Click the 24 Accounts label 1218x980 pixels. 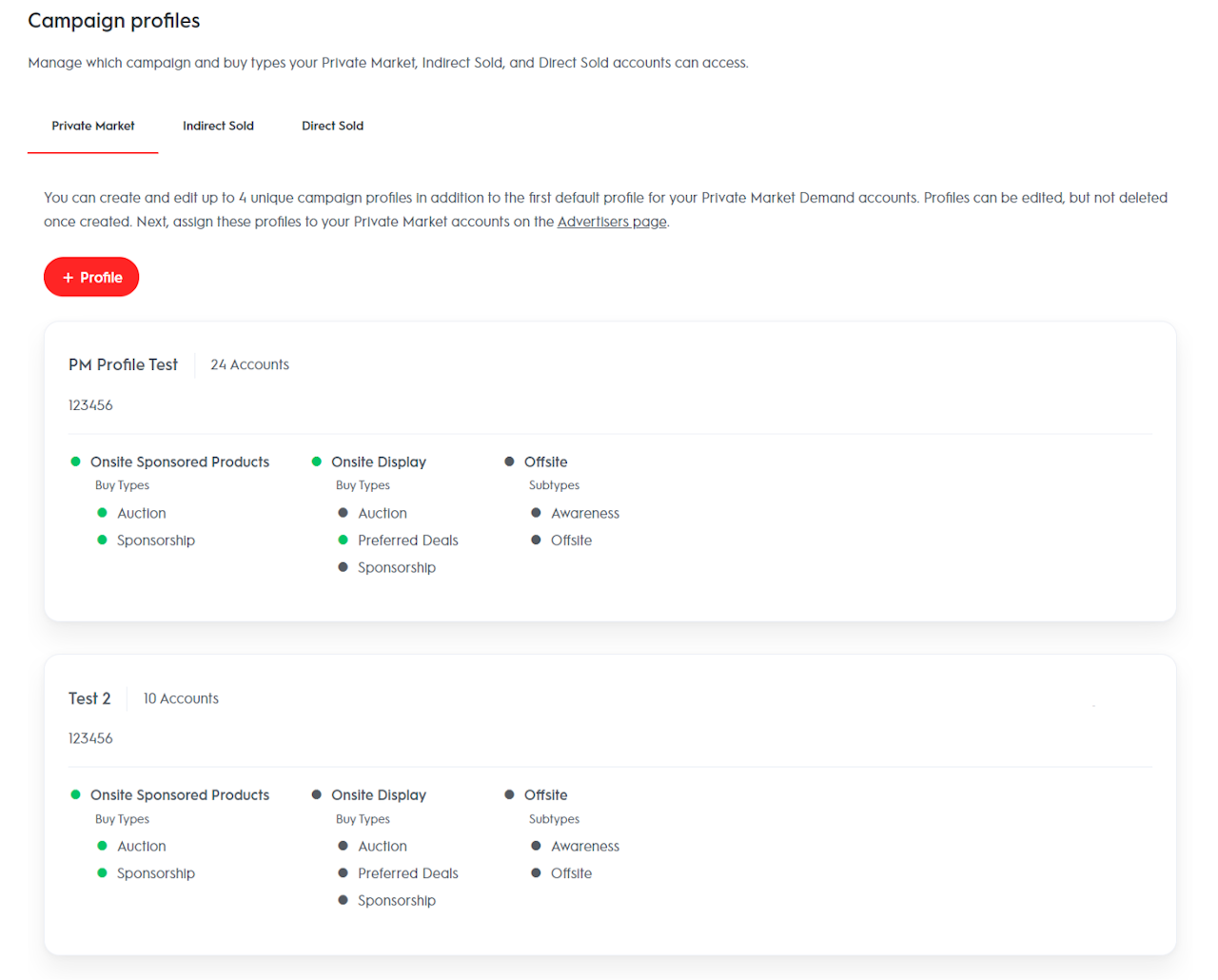point(249,364)
